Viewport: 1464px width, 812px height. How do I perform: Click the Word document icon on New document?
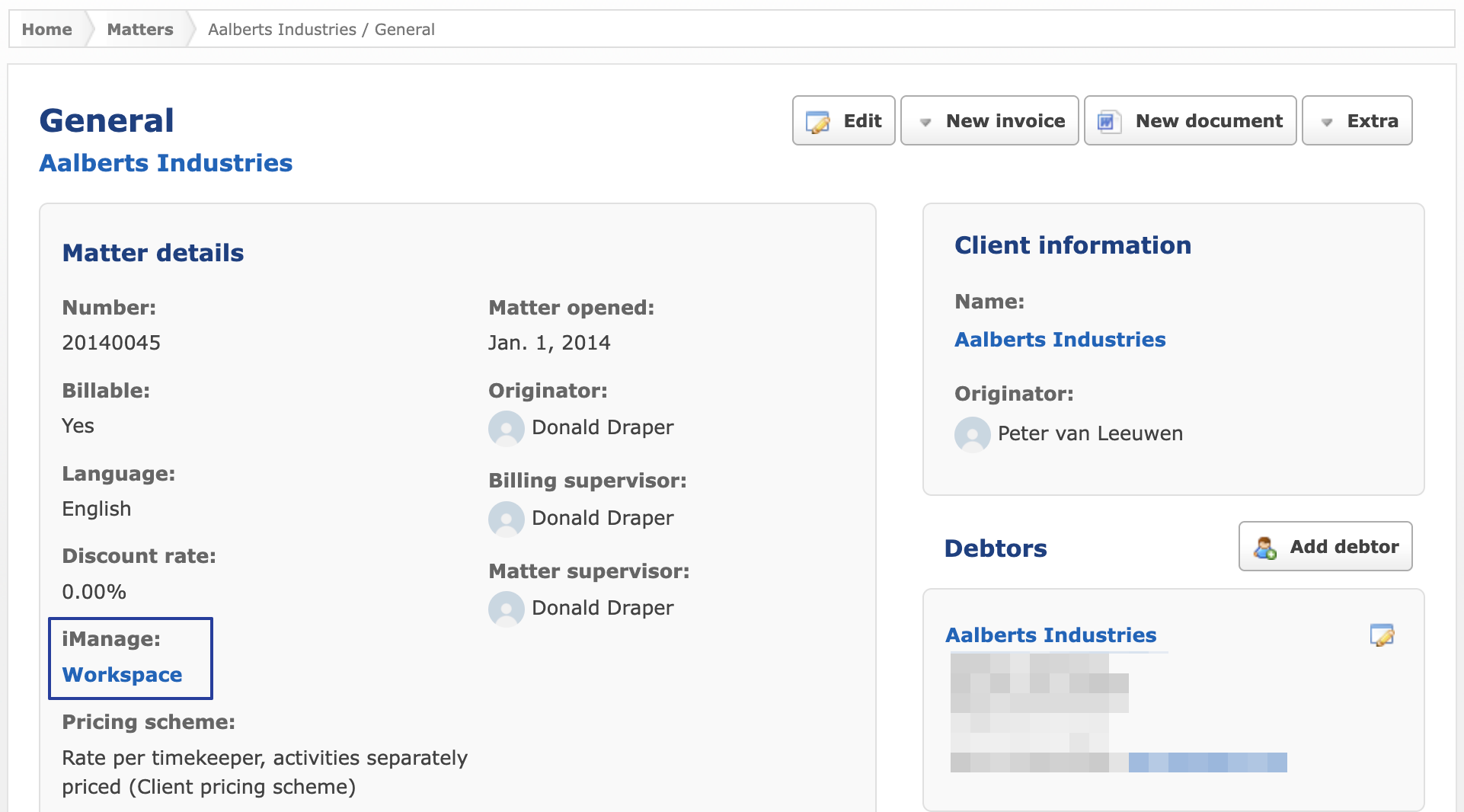tap(1109, 121)
